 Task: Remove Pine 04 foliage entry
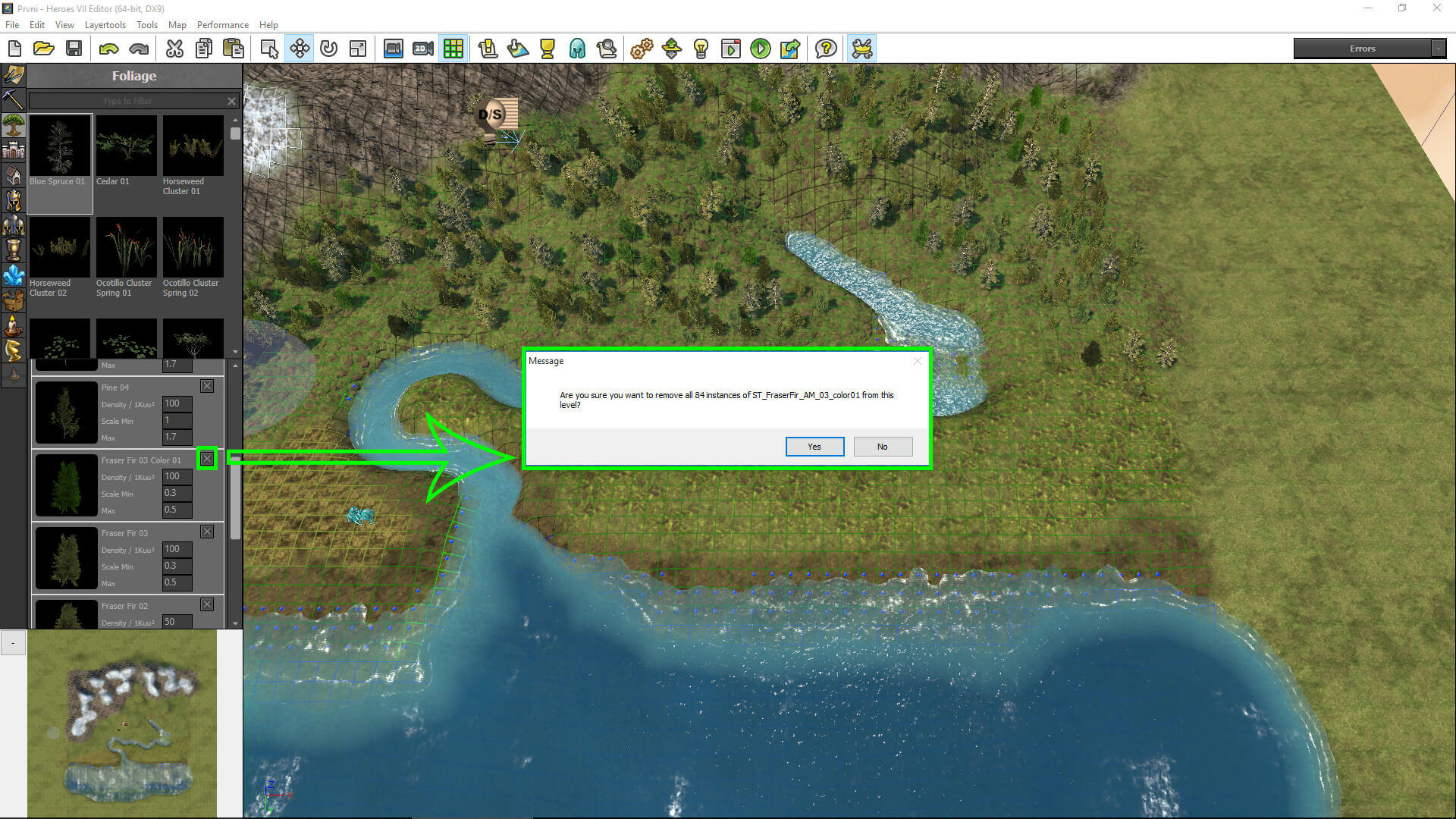pos(207,386)
